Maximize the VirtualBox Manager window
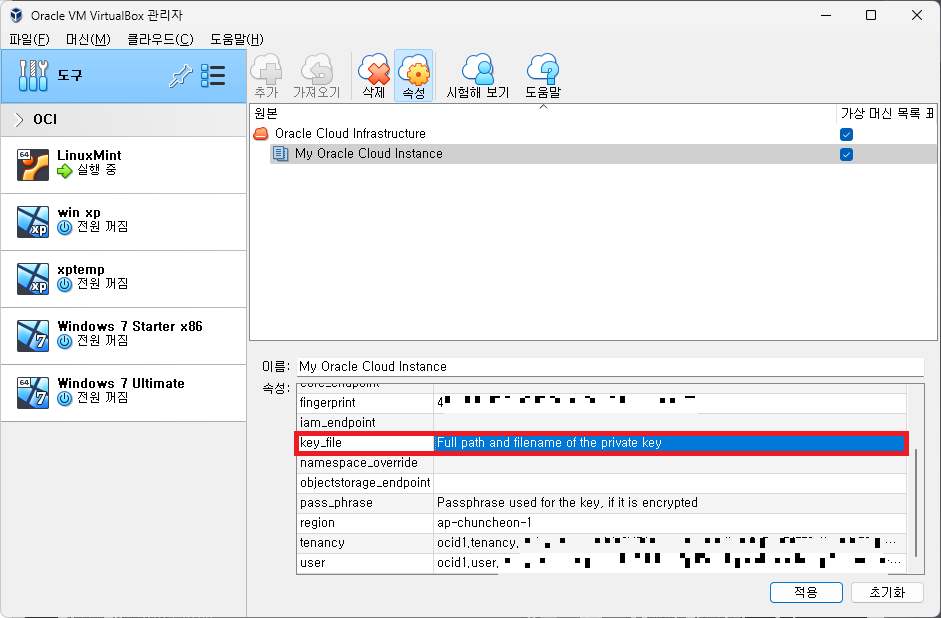This screenshot has width=941, height=618. pyautogui.click(x=871, y=15)
